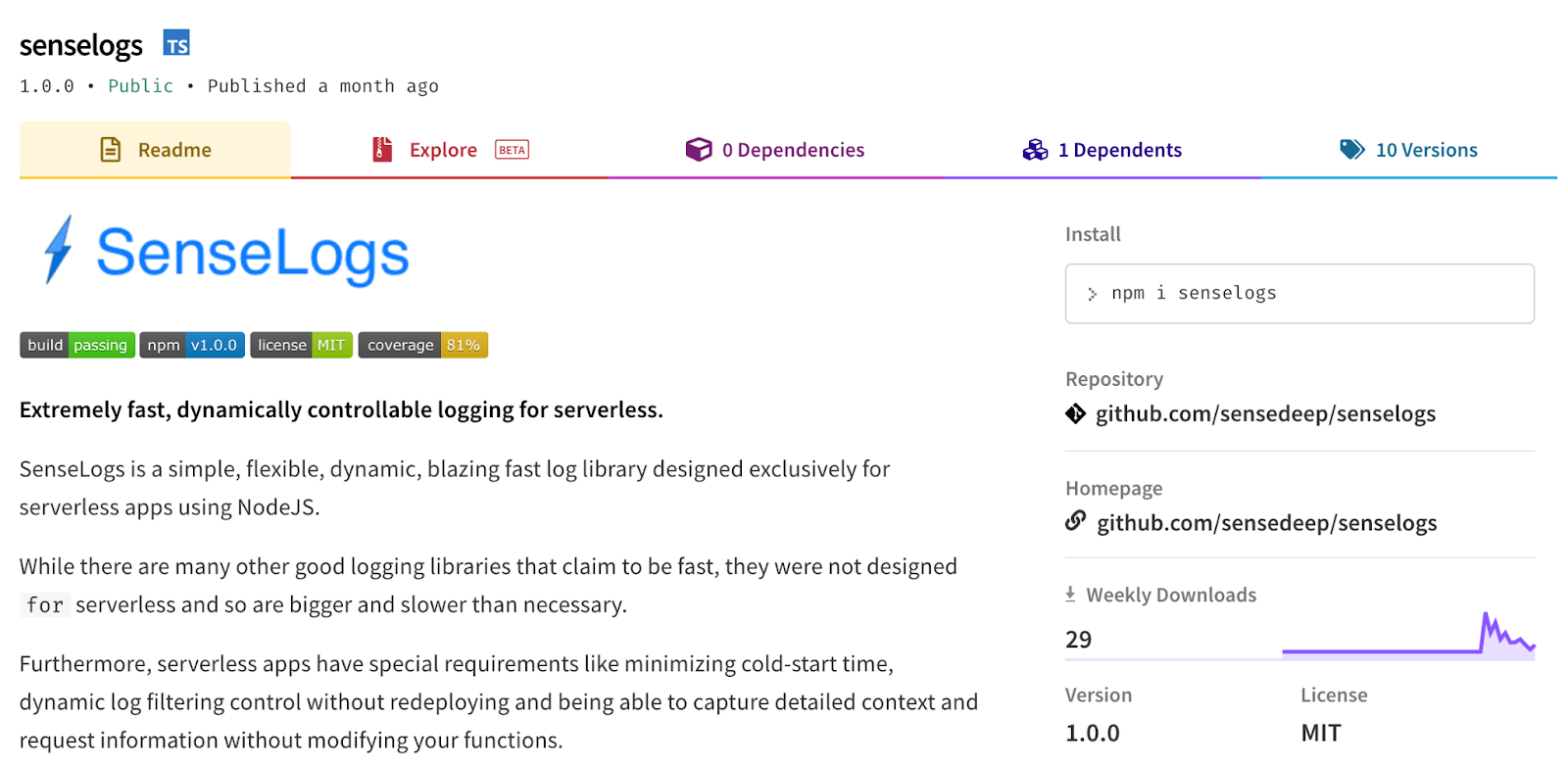Open the homepage link github.com/sensedeep/senselogs

pos(1266,523)
